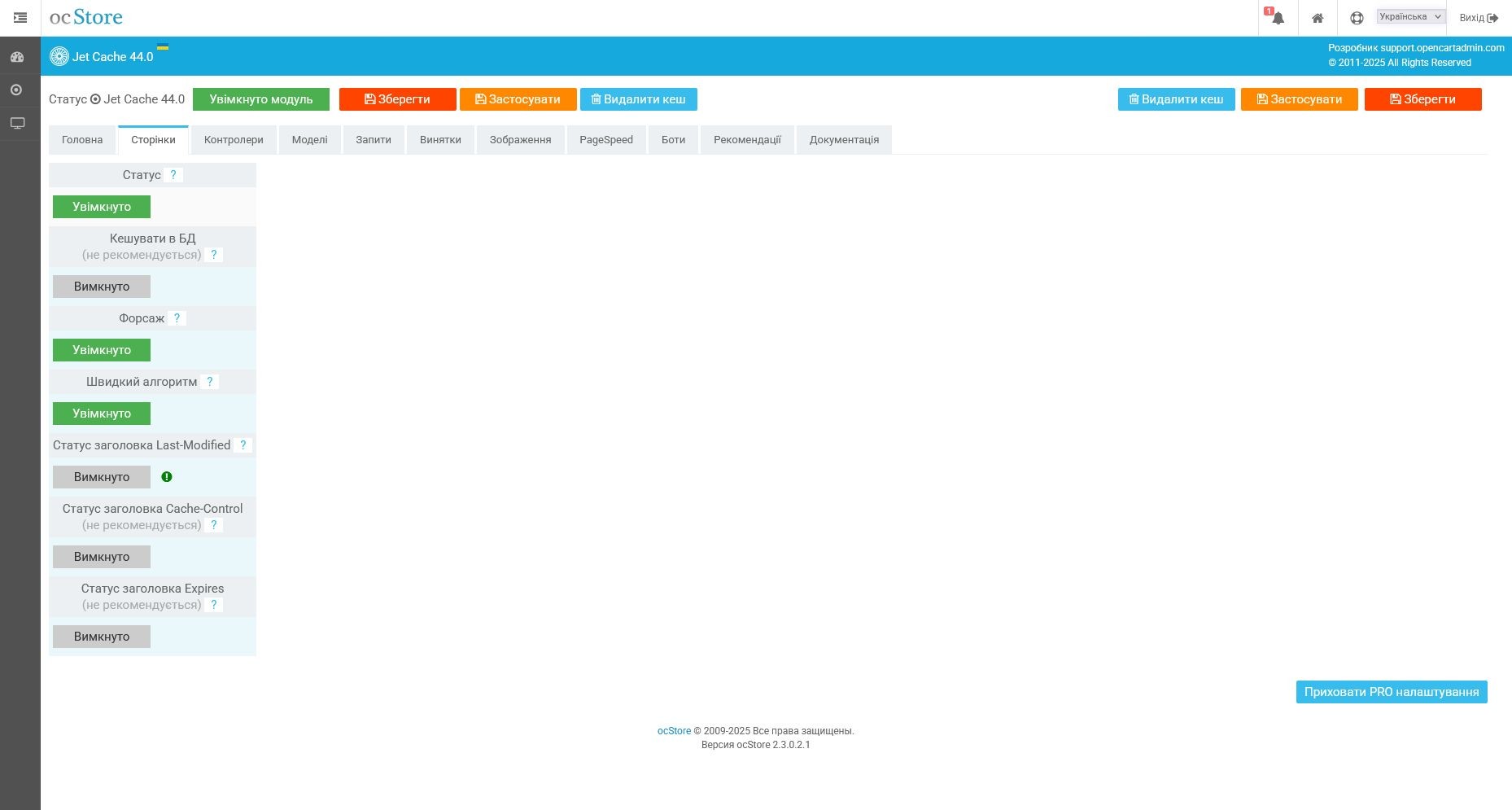Open the PageSpeed tab
The width and height of the screenshot is (1512, 810).
(x=605, y=139)
